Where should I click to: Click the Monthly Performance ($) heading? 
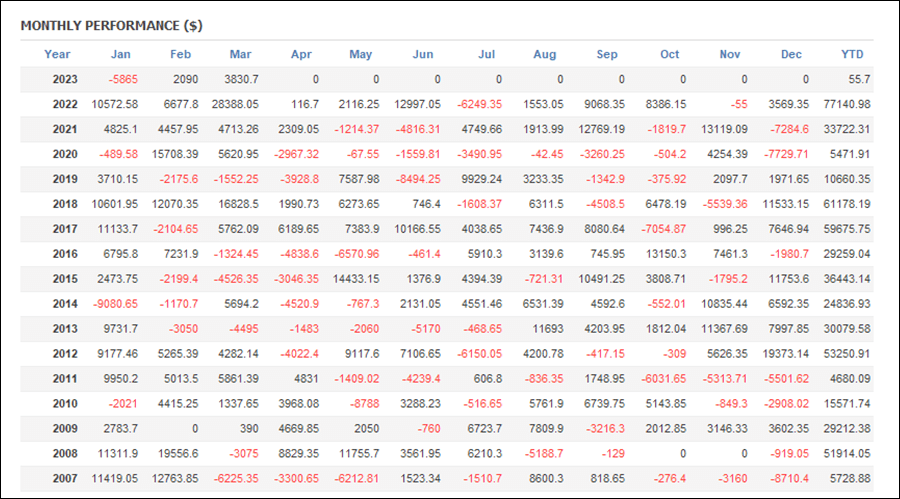pos(111,26)
